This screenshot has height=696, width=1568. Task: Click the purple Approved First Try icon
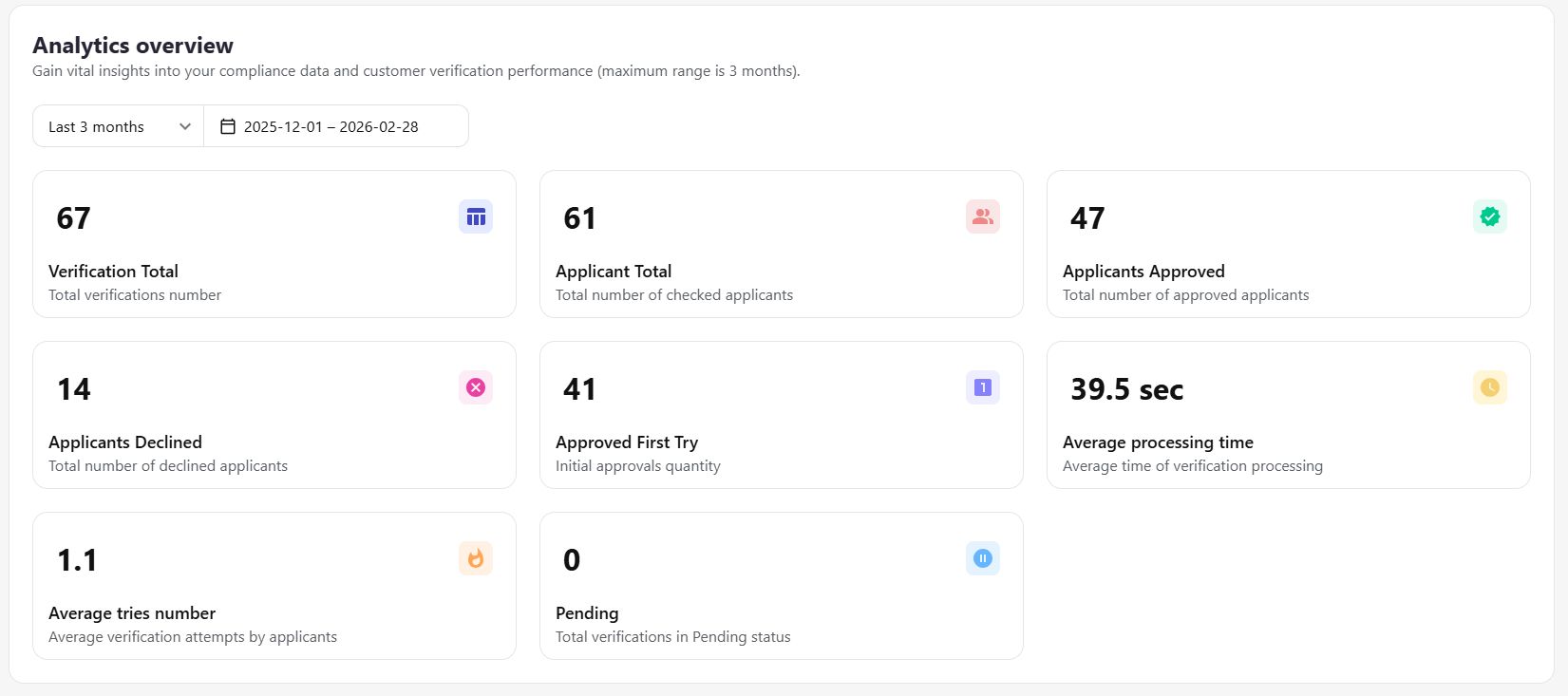(x=983, y=387)
